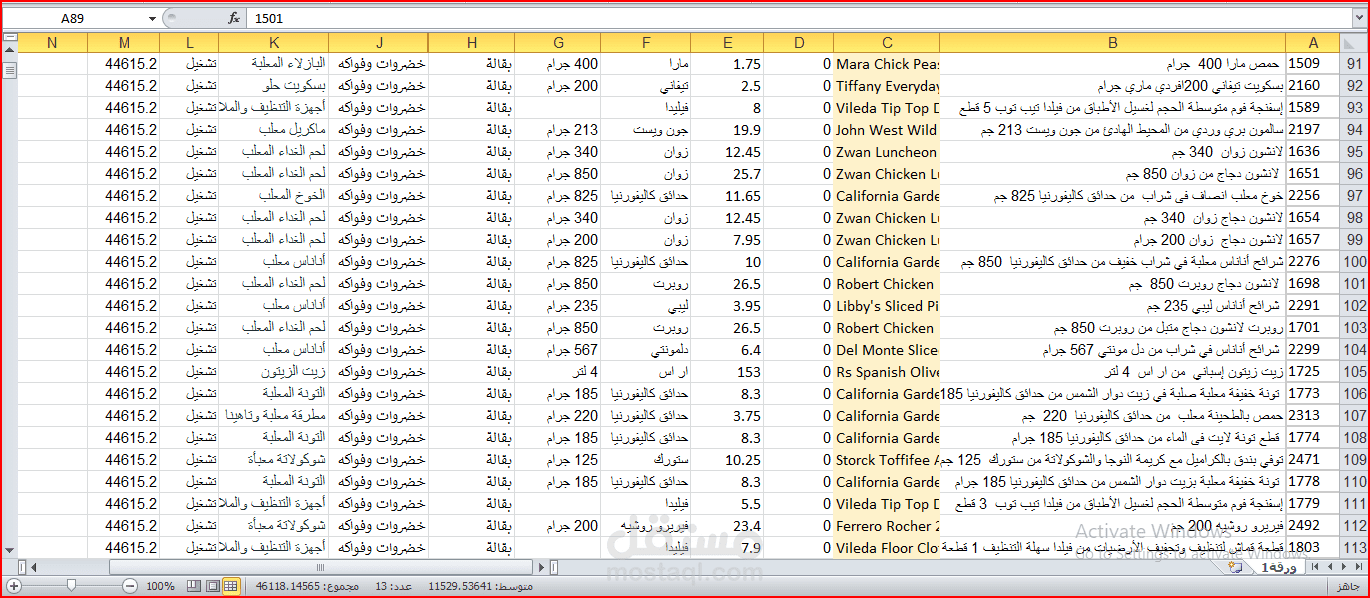Go to the last sheet navigation arrow
1370x598 pixels.
(x=1315, y=566)
